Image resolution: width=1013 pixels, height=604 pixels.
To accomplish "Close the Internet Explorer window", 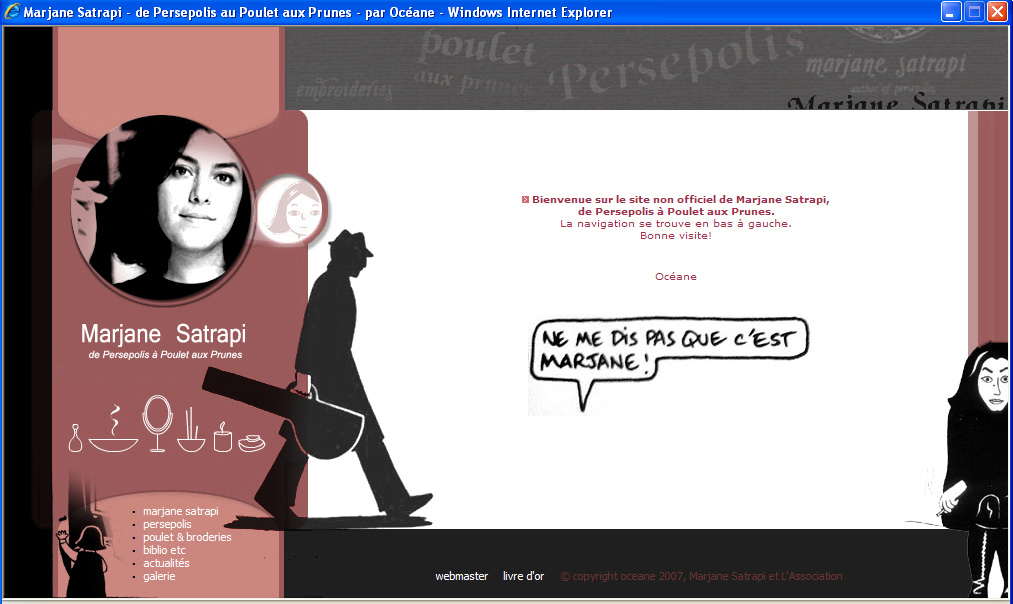I will [x=997, y=12].
